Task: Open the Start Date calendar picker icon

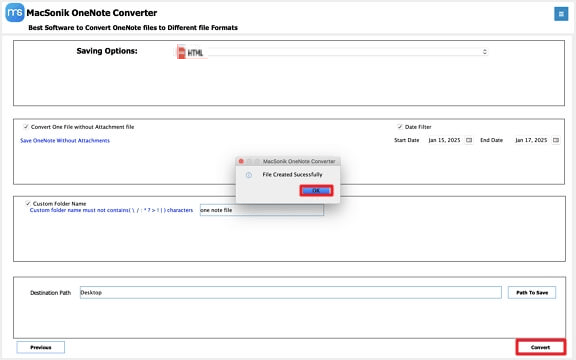Action: 469,140
